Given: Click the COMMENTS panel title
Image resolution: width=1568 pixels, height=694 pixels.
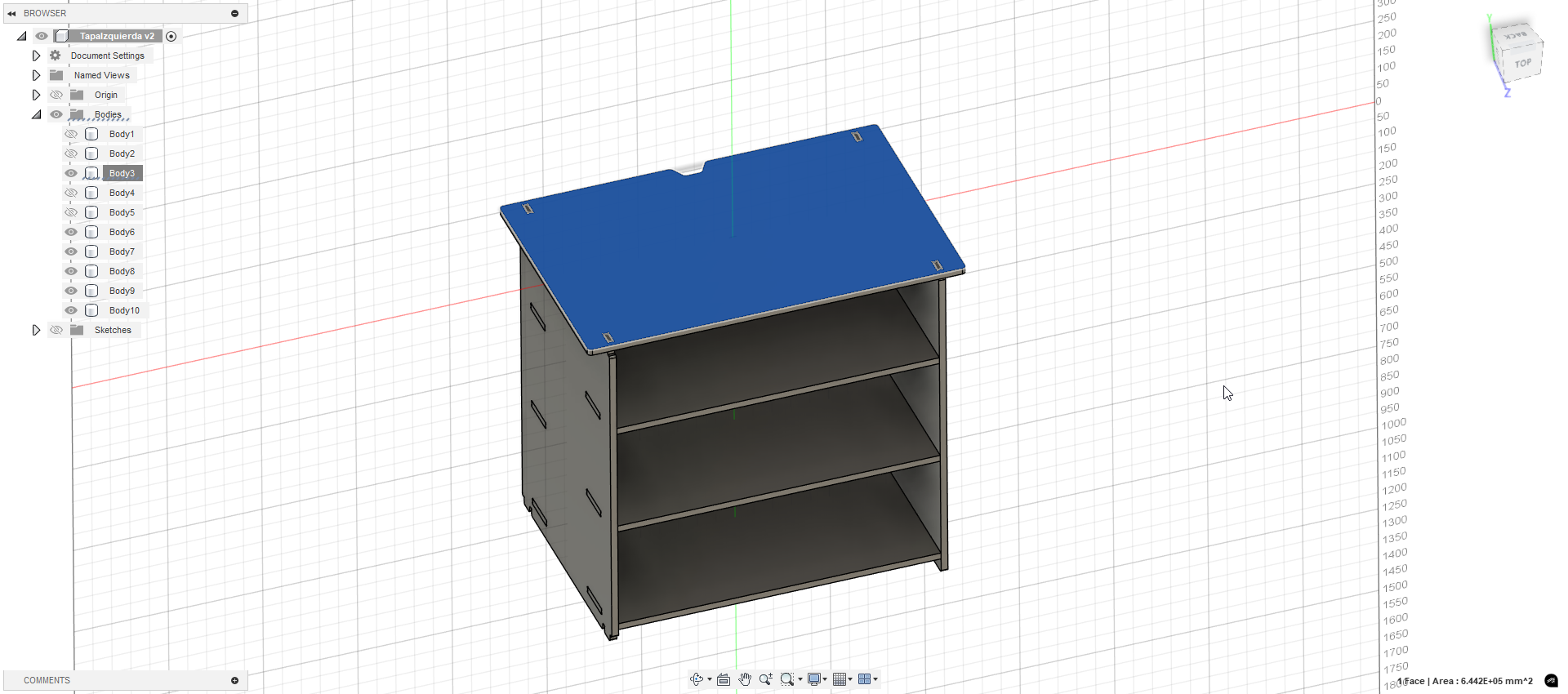Looking at the screenshot, I should [47, 680].
